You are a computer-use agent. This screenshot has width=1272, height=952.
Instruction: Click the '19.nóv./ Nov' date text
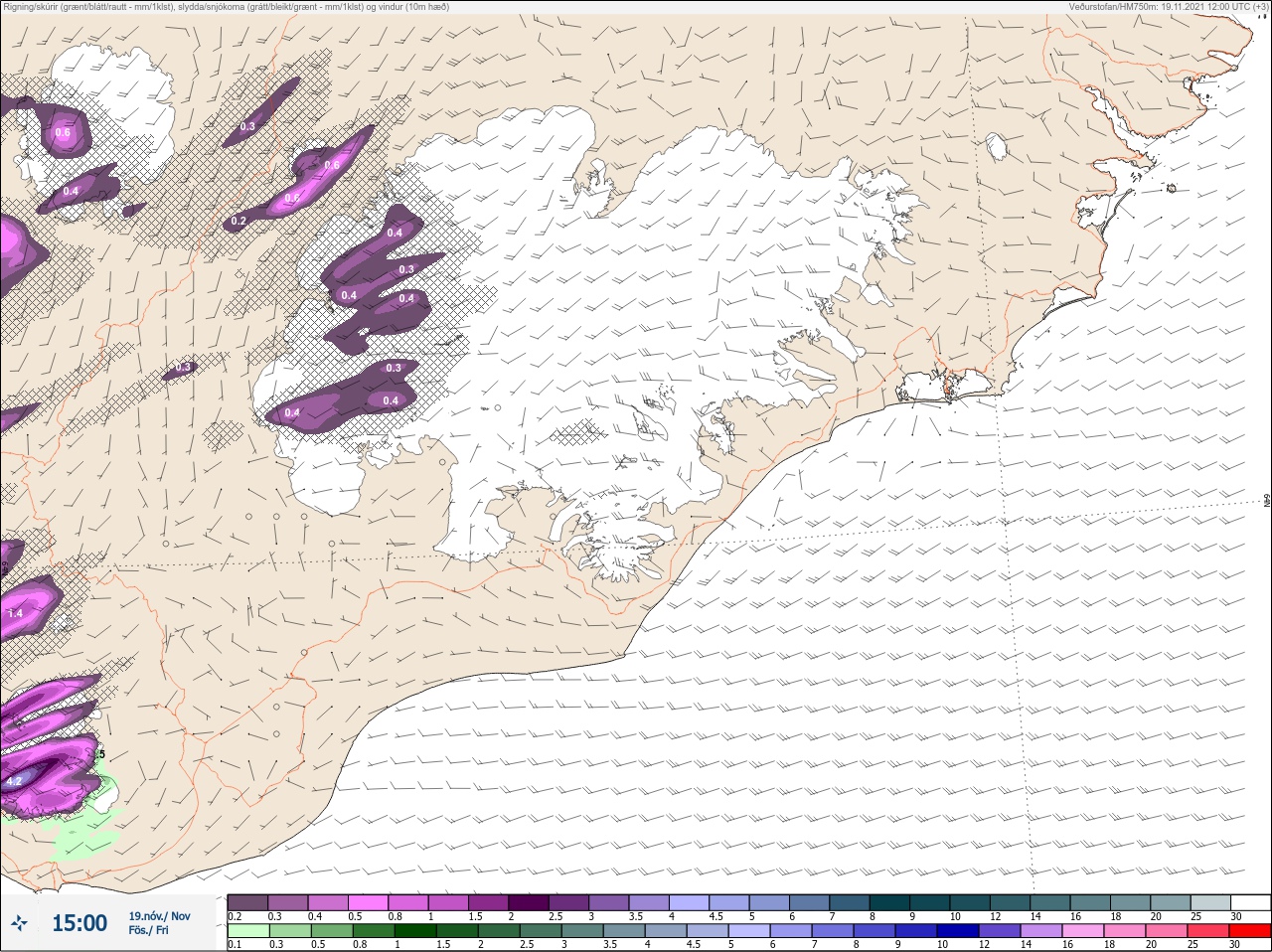click(159, 916)
